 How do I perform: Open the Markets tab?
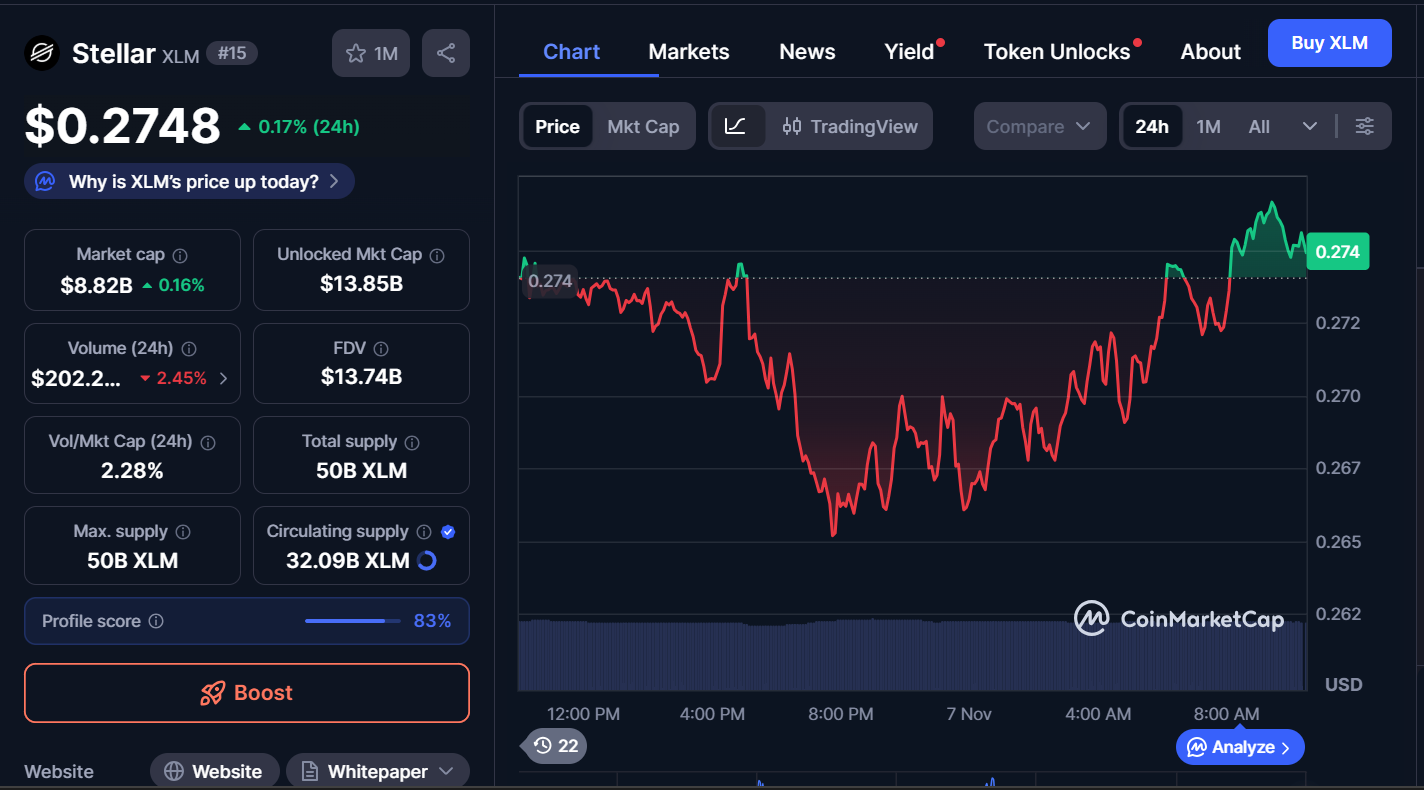(x=688, y=52)
